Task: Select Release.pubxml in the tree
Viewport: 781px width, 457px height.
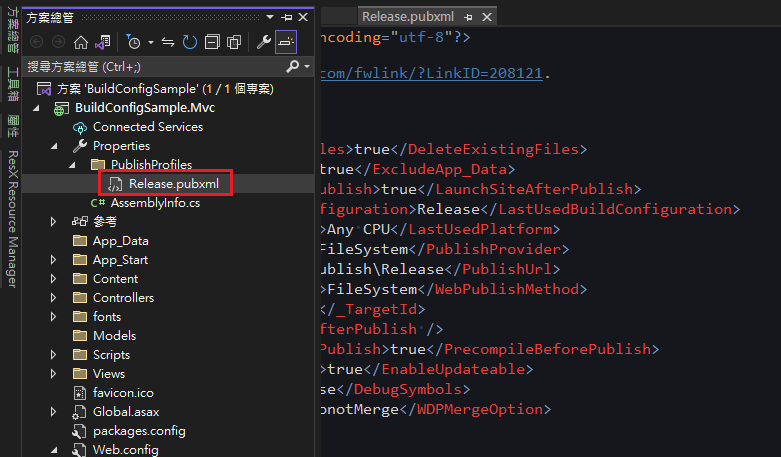Action: (173, 184)
